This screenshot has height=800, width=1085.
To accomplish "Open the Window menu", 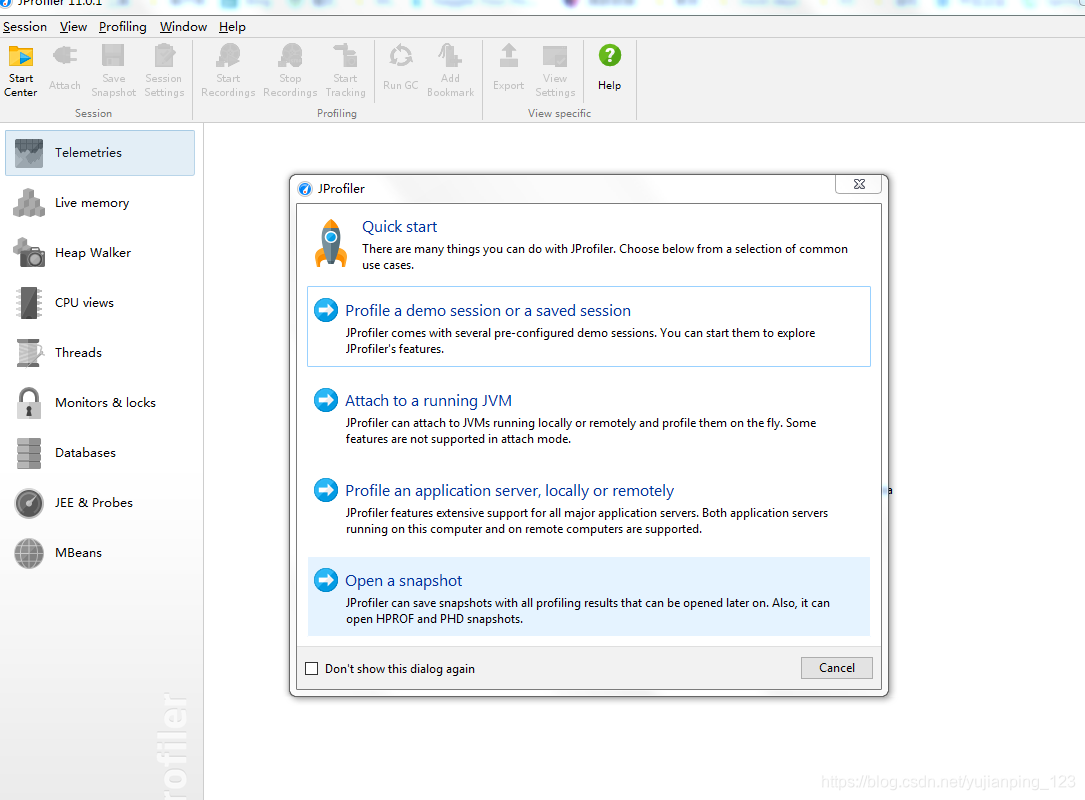I will click(x=183, y=27).
